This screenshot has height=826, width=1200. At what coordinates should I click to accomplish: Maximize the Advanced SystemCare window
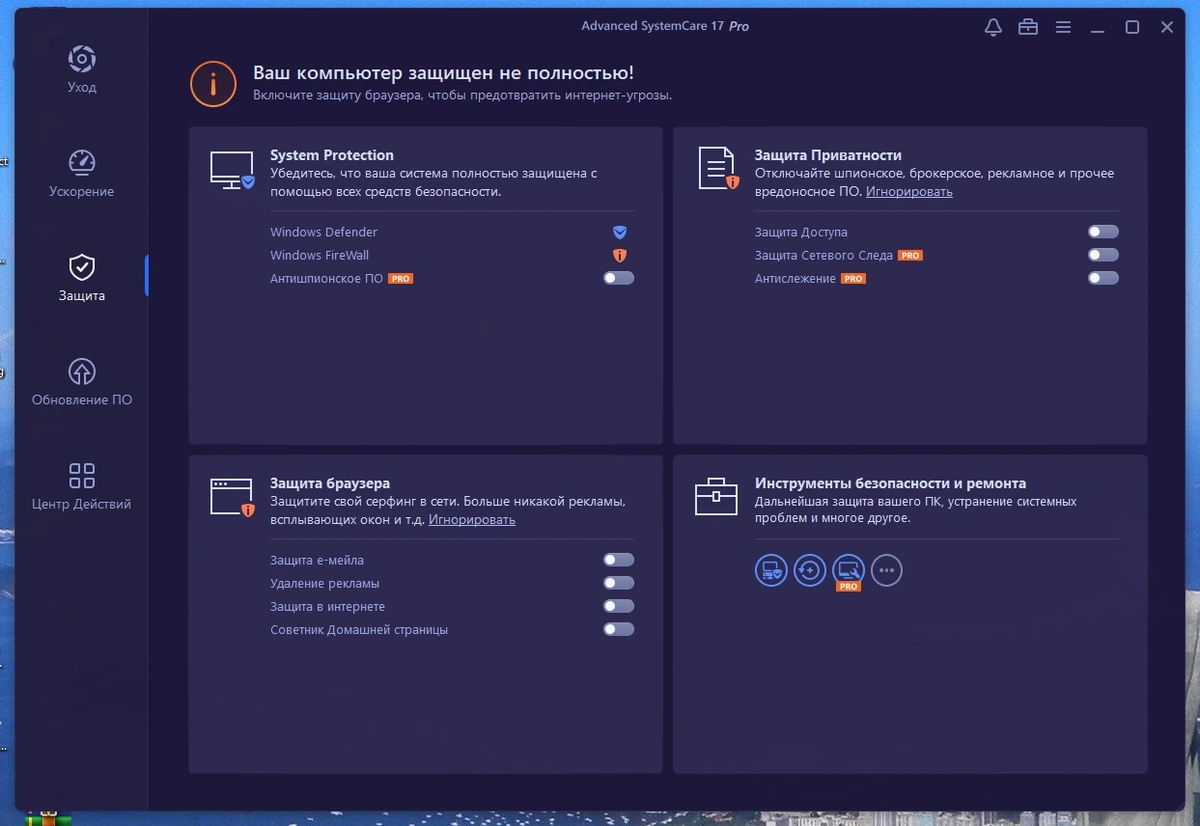coord(1132,27)
